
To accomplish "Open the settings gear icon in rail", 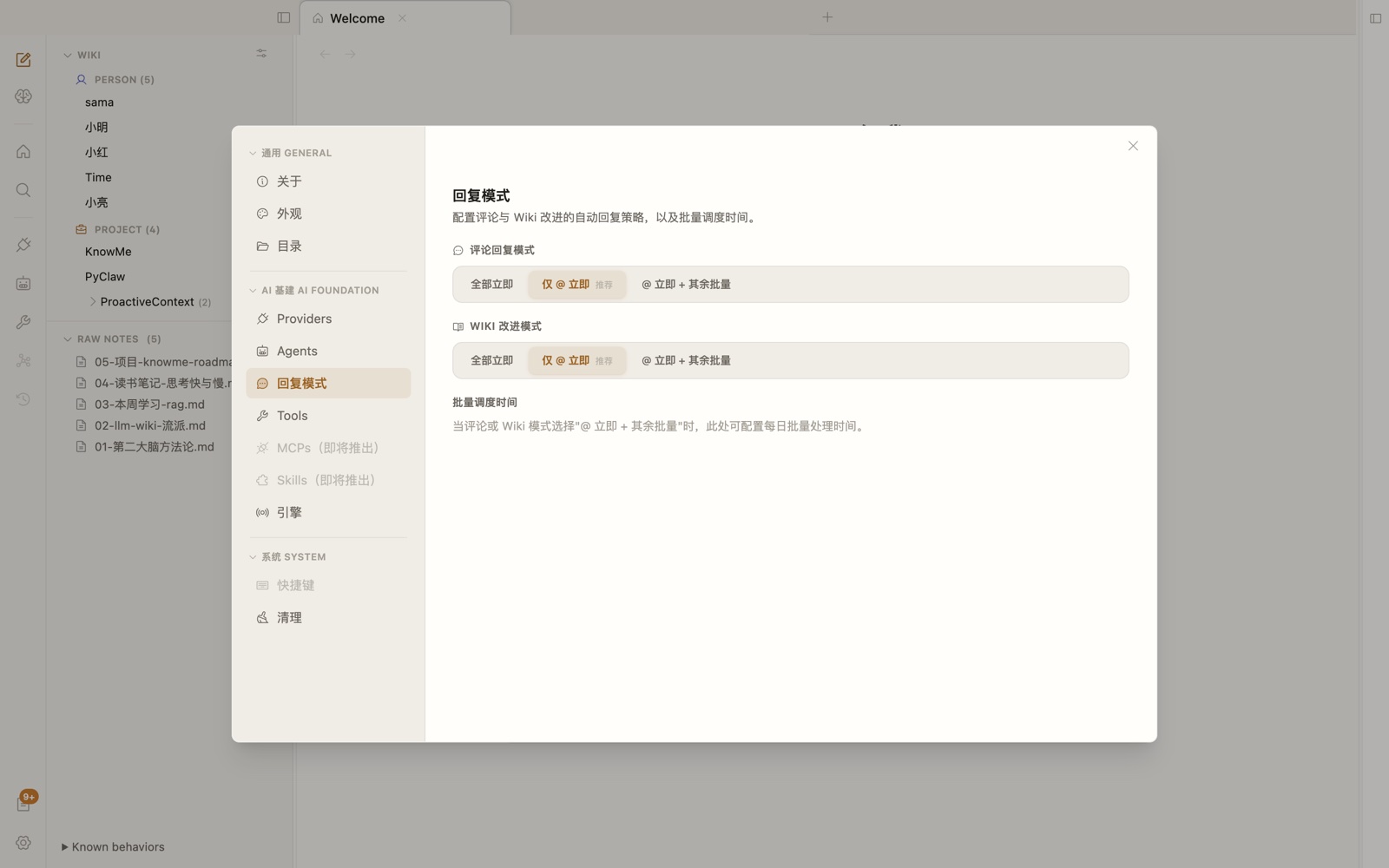I will [x=23, y=843].
